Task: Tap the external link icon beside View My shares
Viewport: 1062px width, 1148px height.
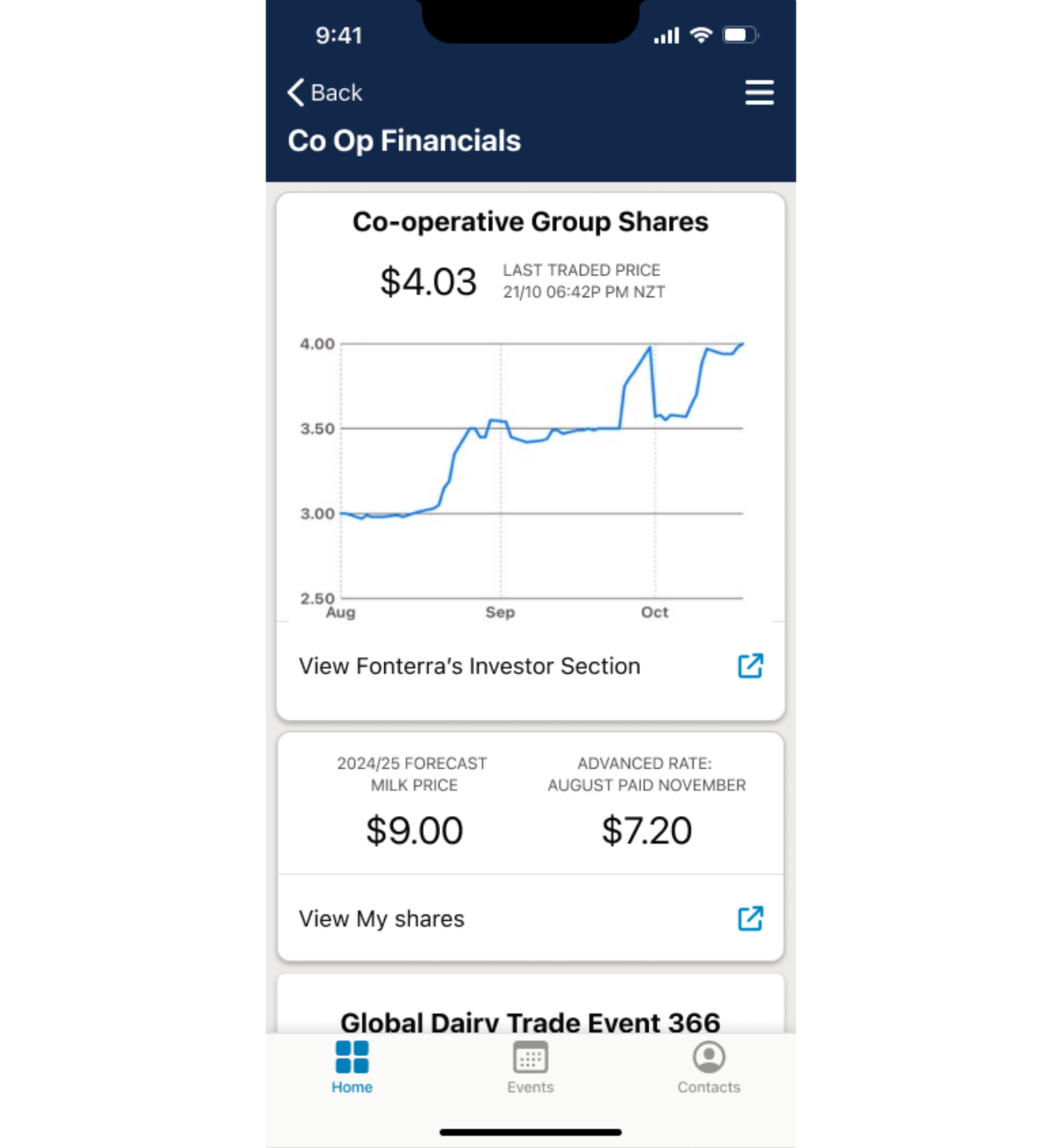Action: [x=749, y=919]
